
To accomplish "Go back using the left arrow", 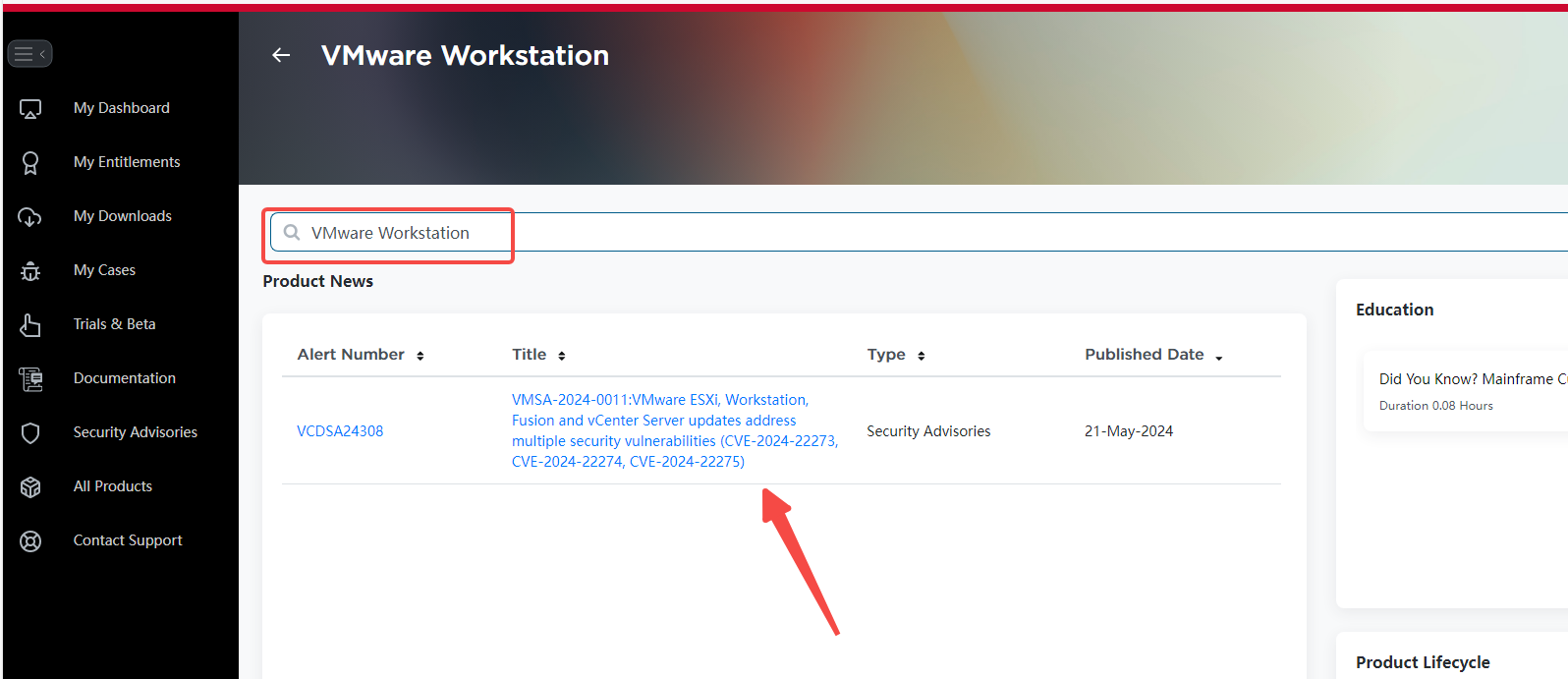I will tap(282, 55).
